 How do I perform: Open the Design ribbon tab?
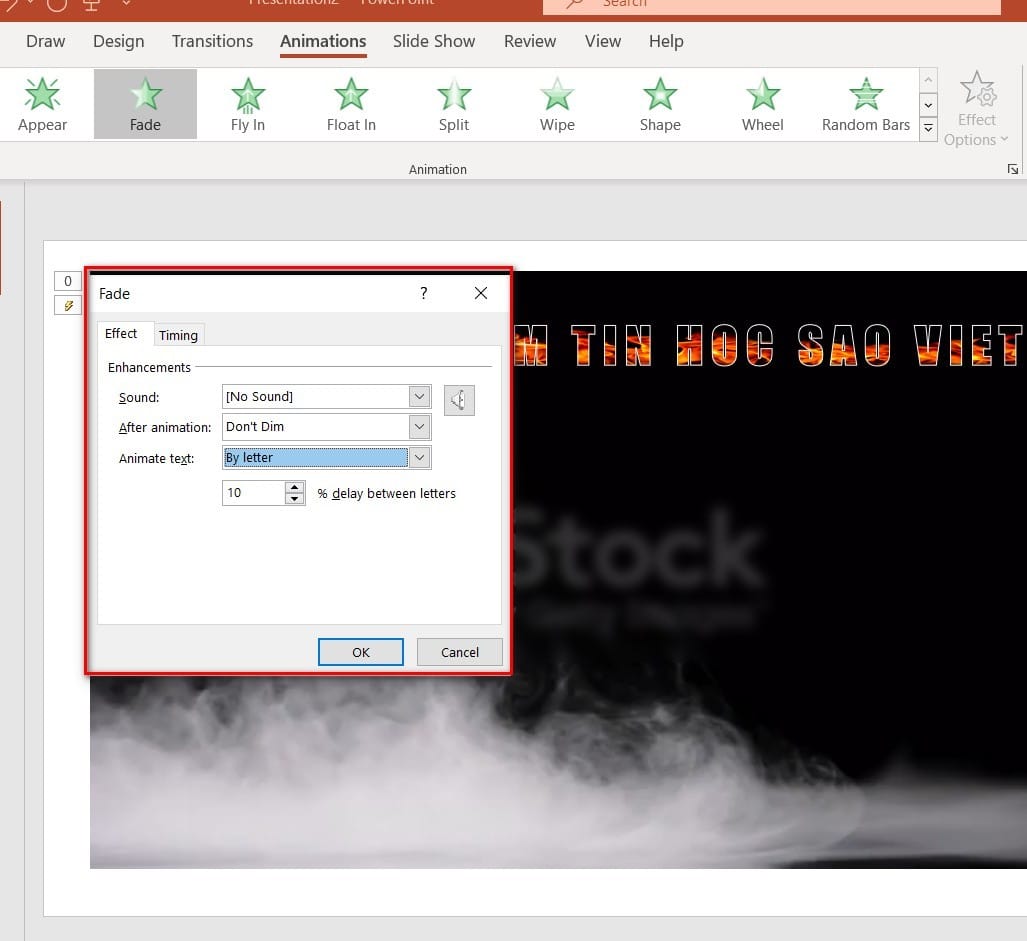pyautogui.click(x=119, y=41)
